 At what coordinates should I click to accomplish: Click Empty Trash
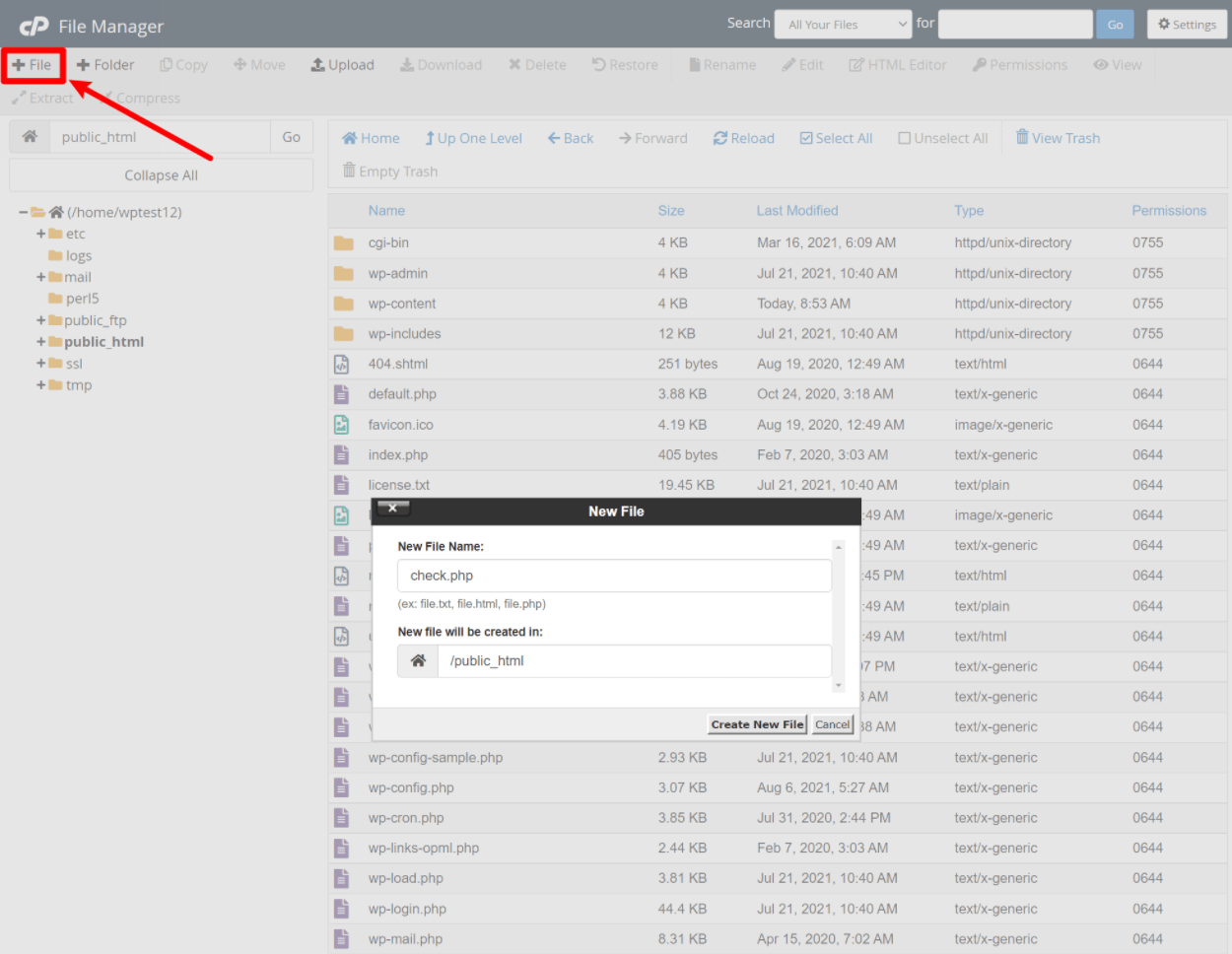click(390, 170)
